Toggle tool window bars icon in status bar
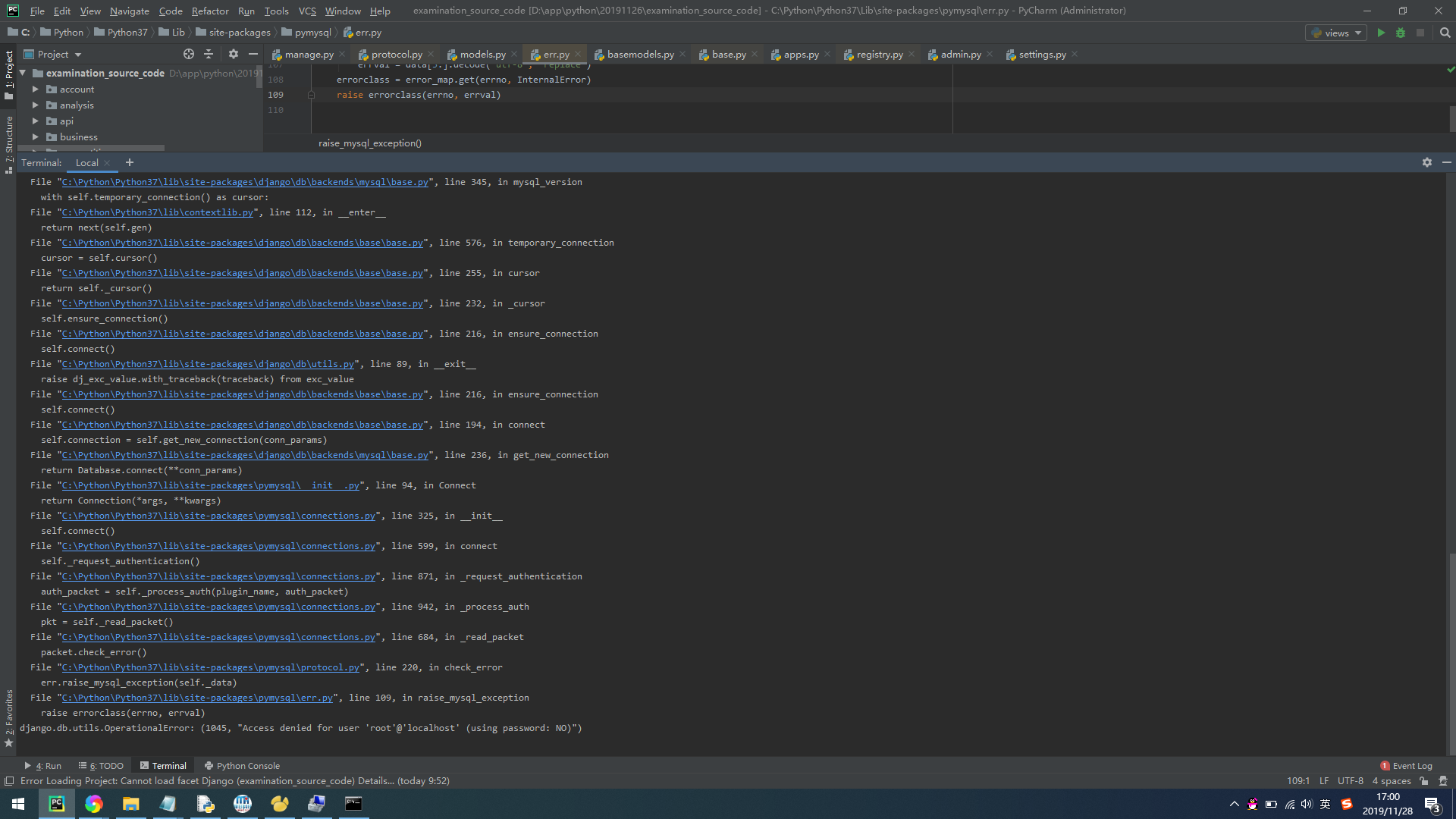 (x=9, y=781)
